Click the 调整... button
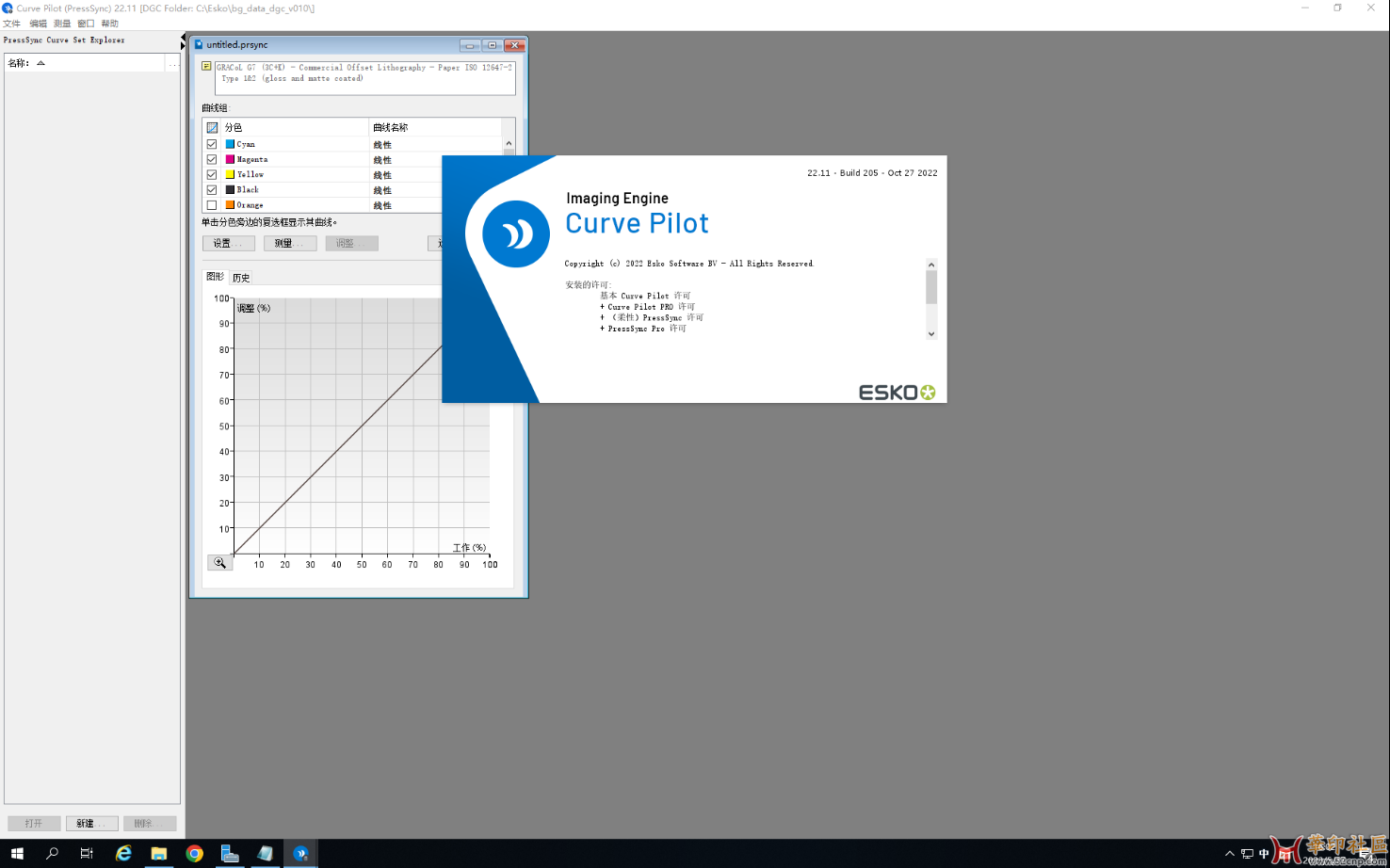 [351, 243]
